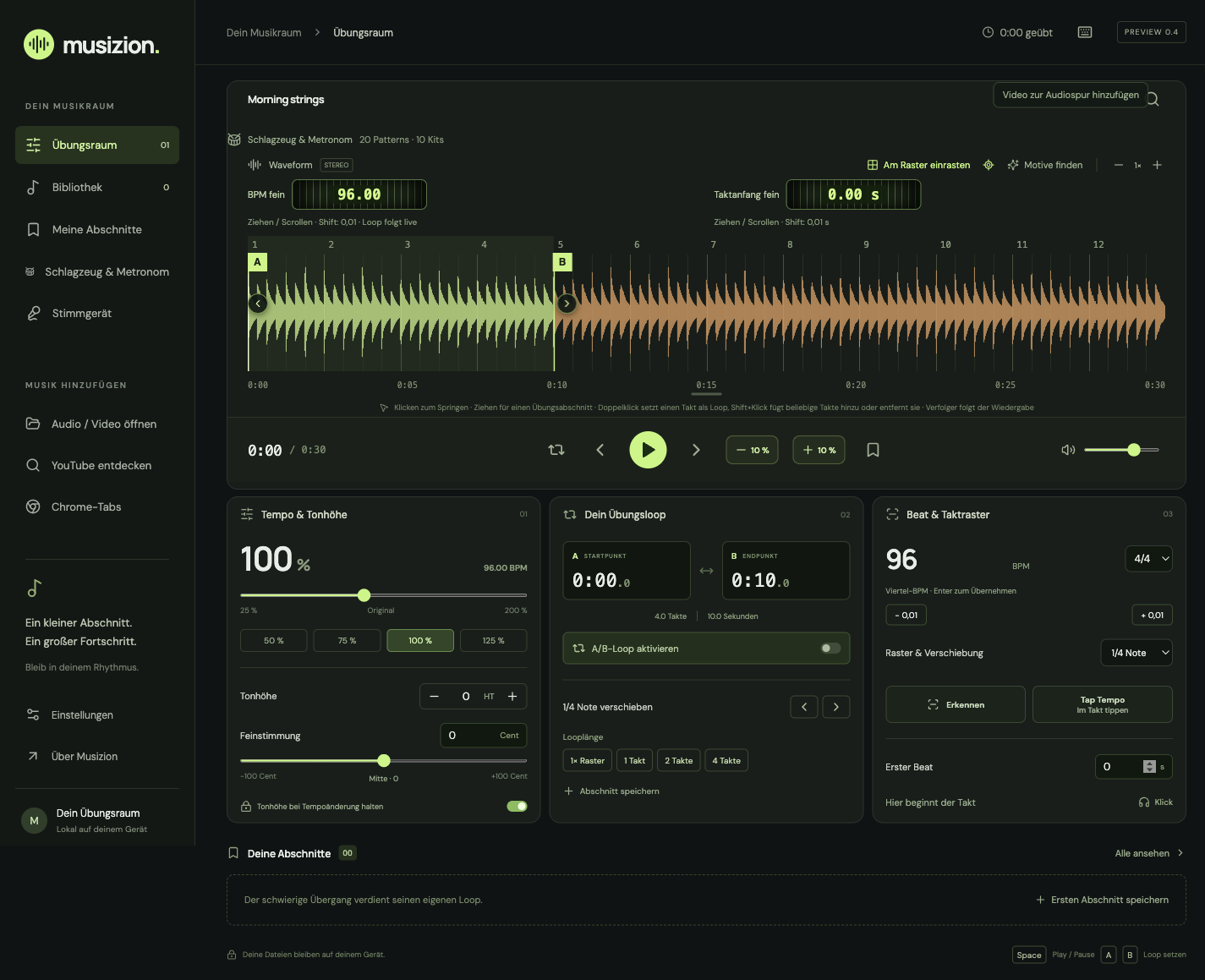The width and height of the screenshot is (1205, 980).
Task: Toggle the A/B-Loop aktivieren switch
Action: pyautogui.click(x=830, y=649)
